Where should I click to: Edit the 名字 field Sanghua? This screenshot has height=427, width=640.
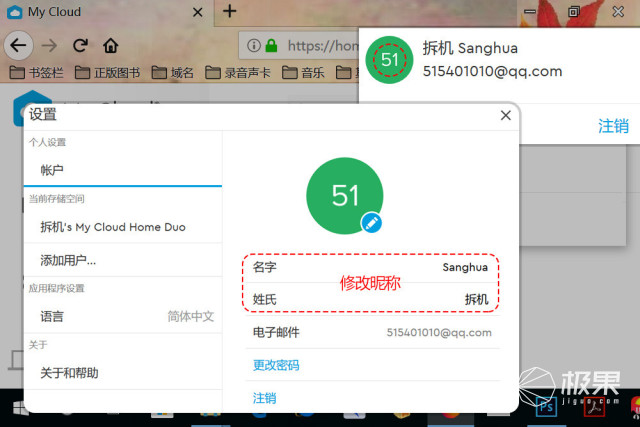[371, 267]
